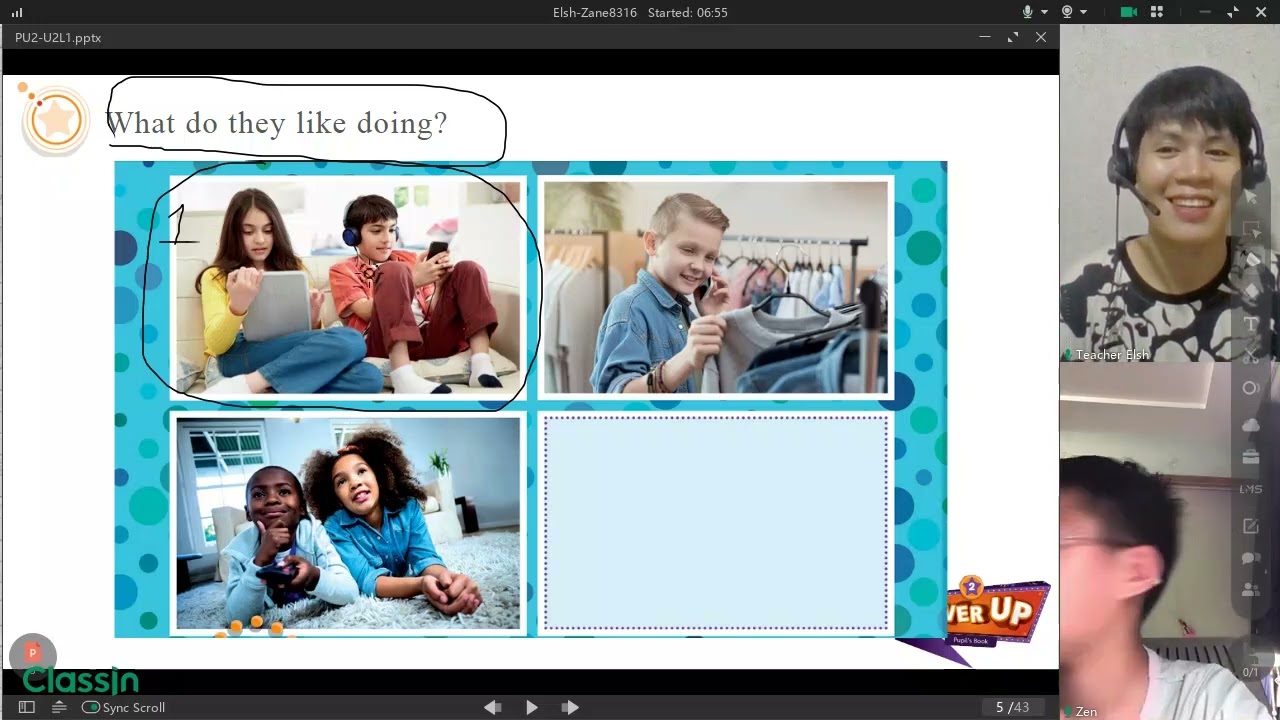This screenshot has height=720, width=1280.
Task: Click Zen student video feed
Action: (x=1169, y=541)
